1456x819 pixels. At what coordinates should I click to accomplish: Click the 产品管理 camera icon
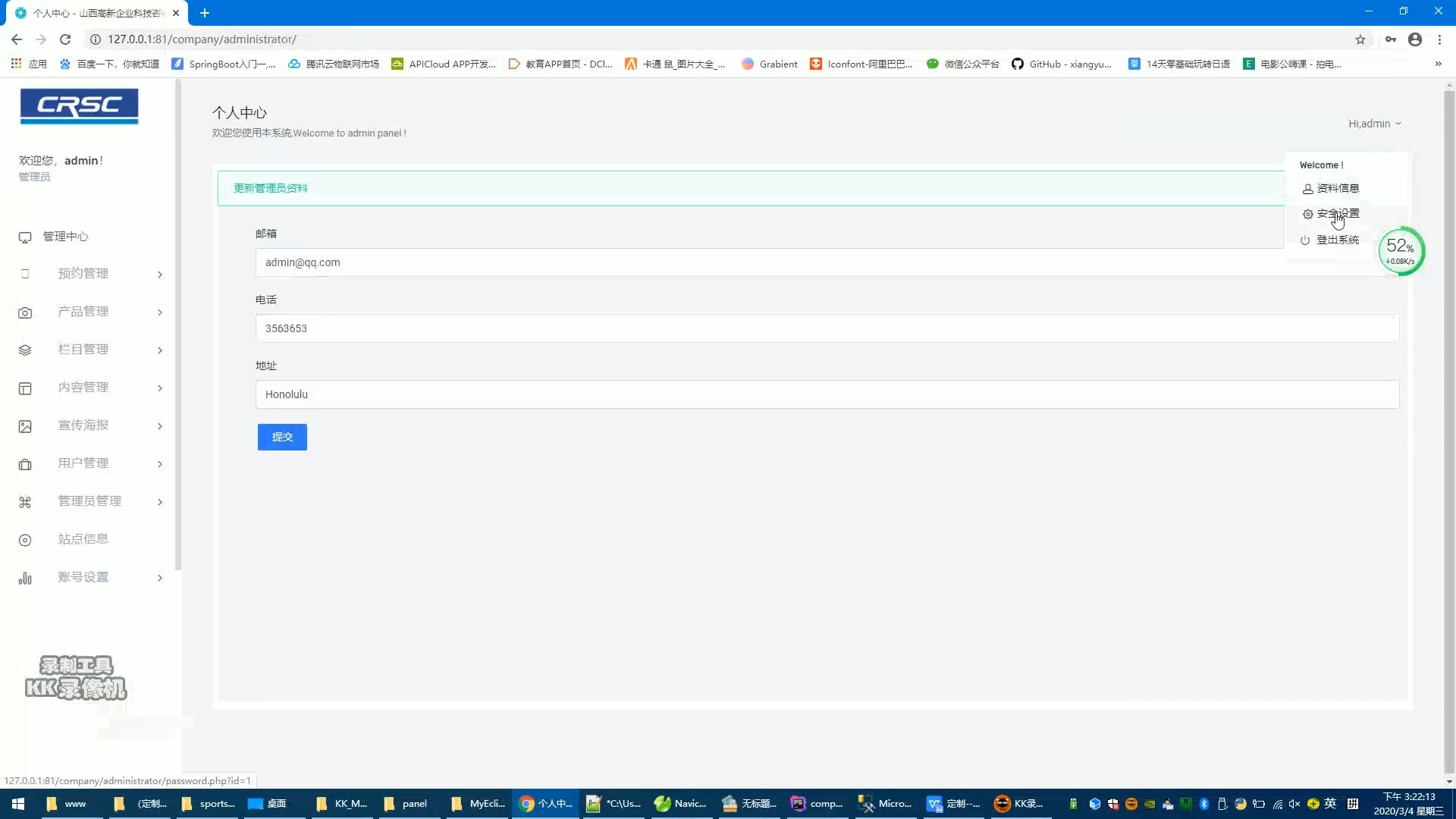coord(25,312)
